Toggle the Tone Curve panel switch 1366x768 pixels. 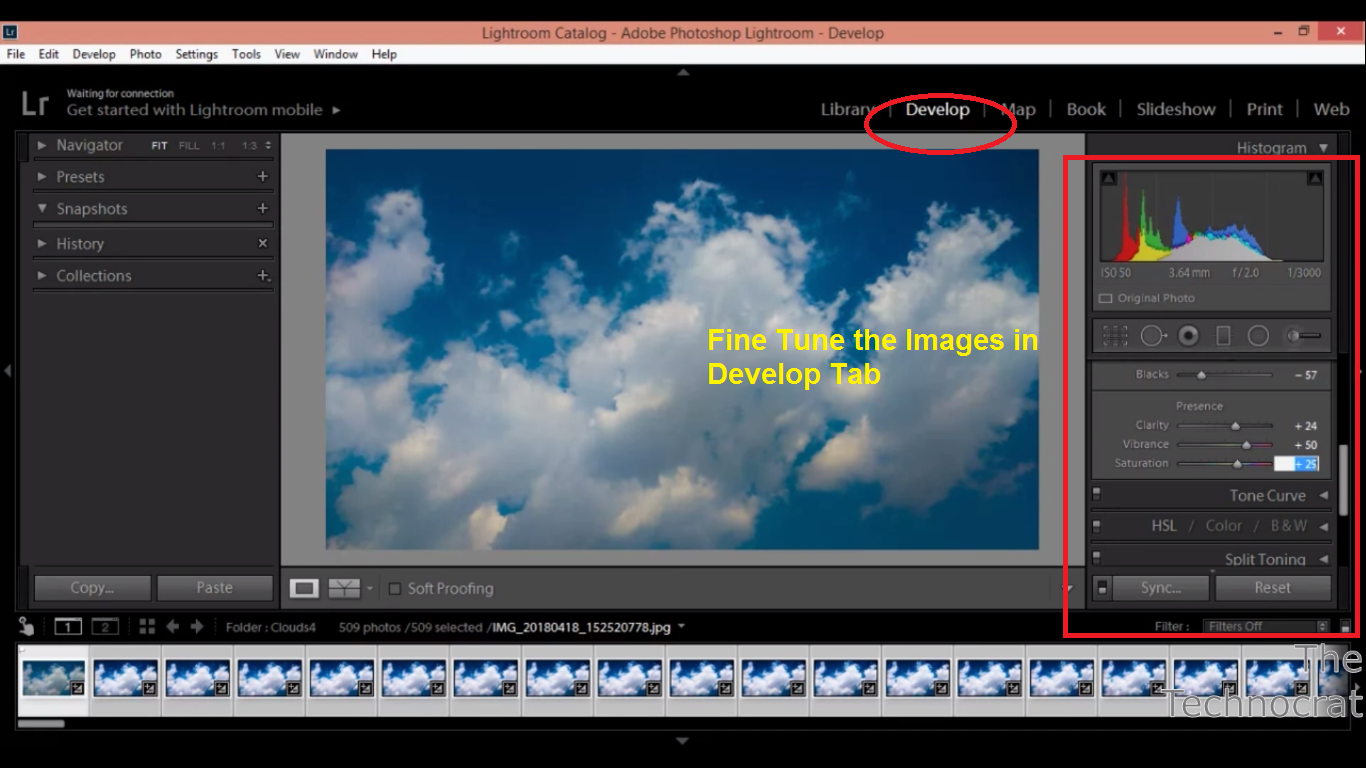pos(1096,494)
